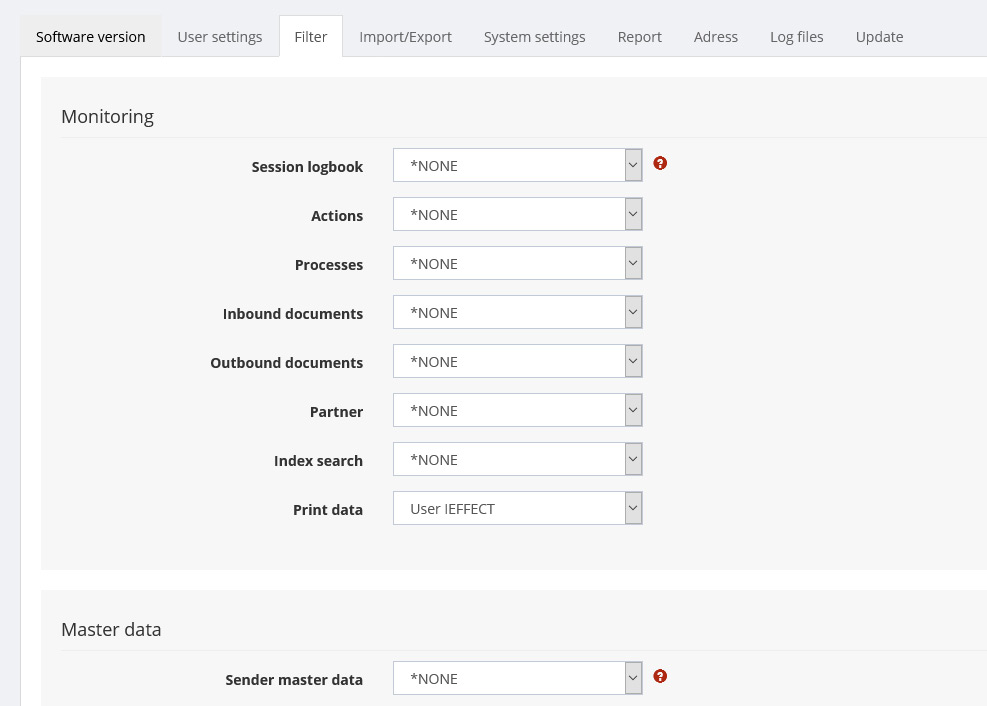Select the Filter tab
The width and height of the screenshot is (987, 706).
point(311,37)
